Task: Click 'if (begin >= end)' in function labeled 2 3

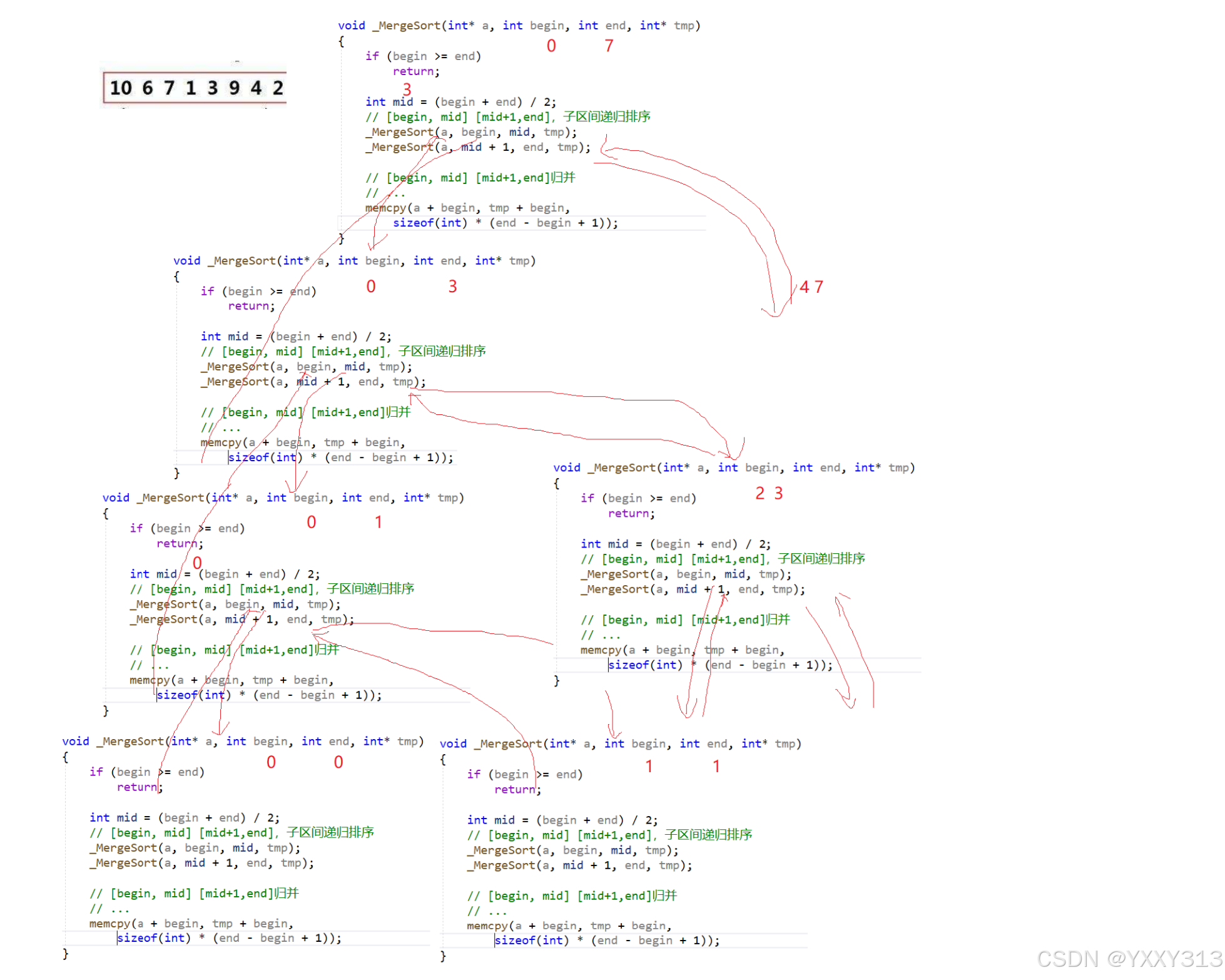Action: click(638, 498)
